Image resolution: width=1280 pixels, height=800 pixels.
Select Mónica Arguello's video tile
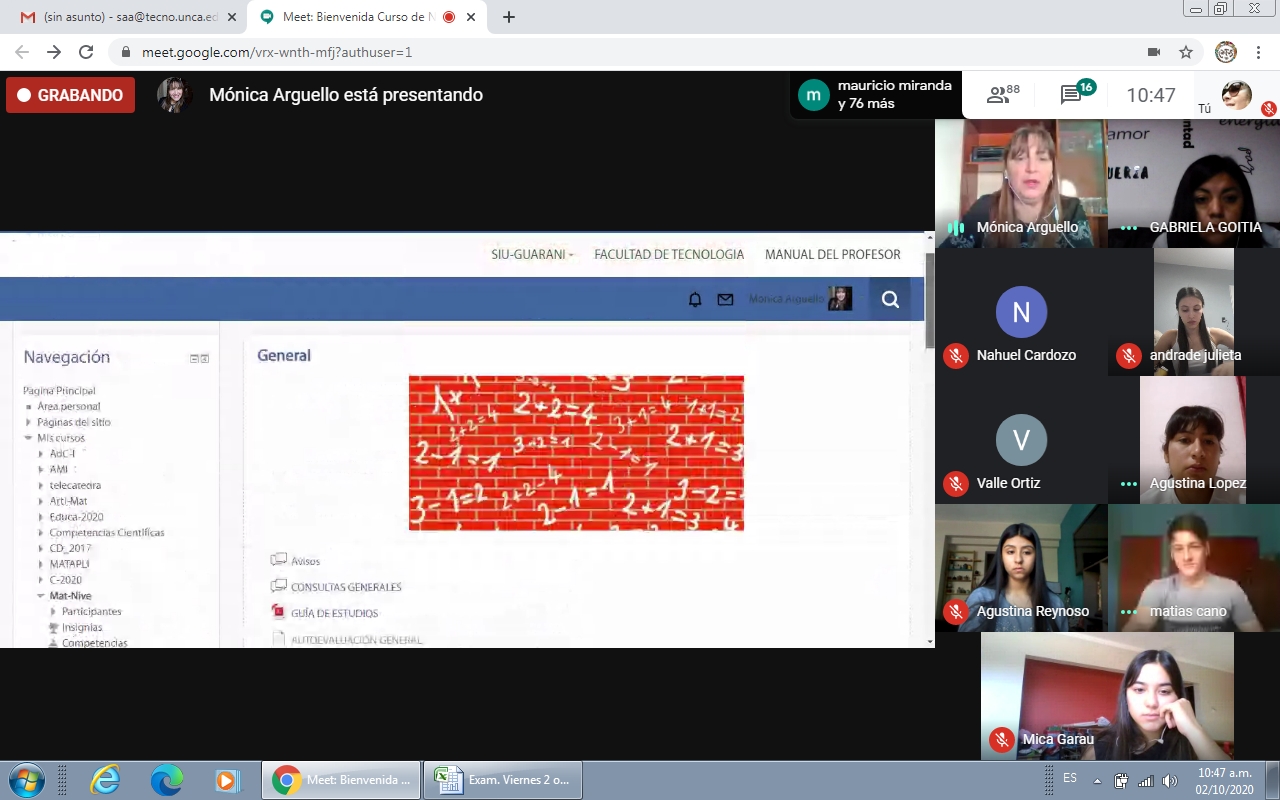[x=1020, y=183]
